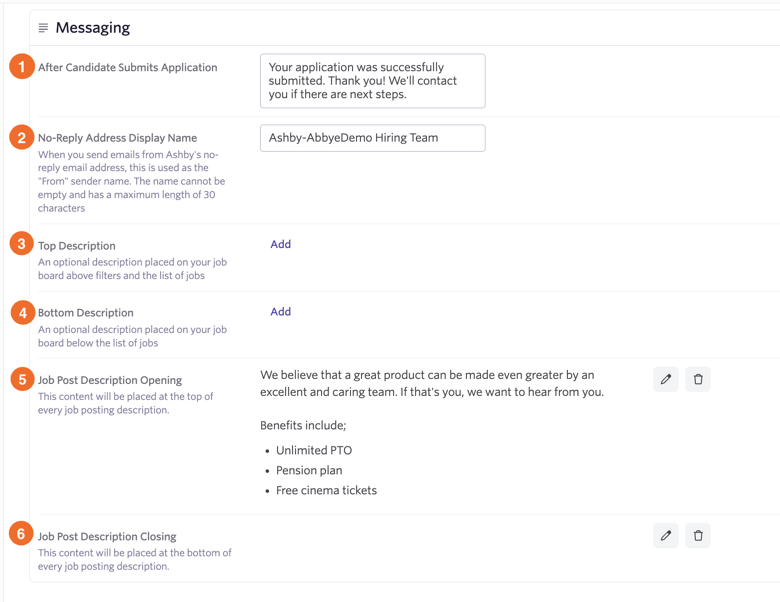Click the 'Bottom Description' label
This screenshot has height=602, width=780.
(86, 312)
